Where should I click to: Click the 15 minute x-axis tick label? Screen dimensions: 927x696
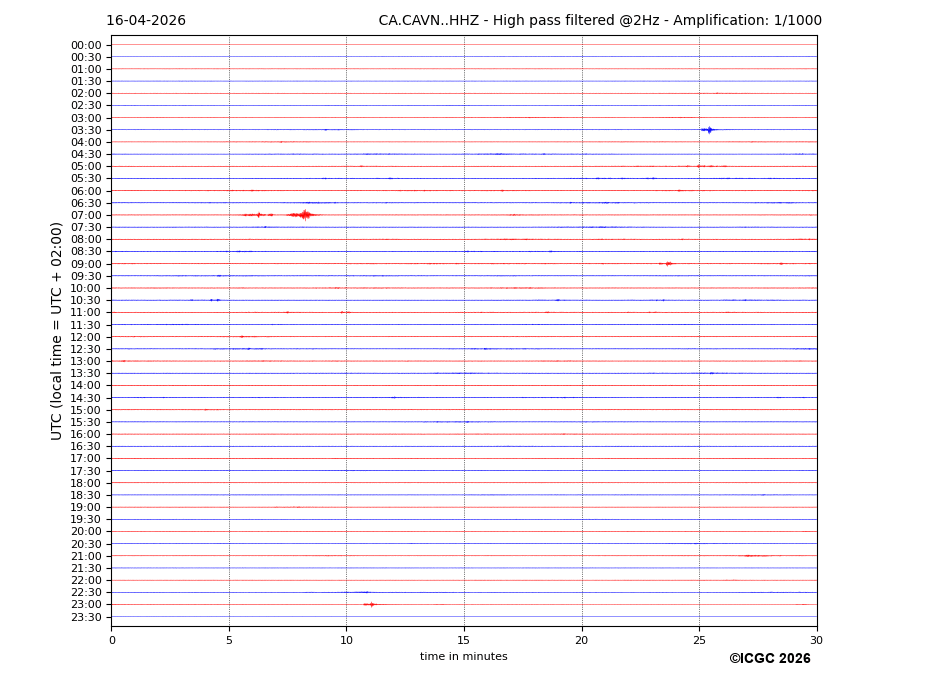coord(464,640)
